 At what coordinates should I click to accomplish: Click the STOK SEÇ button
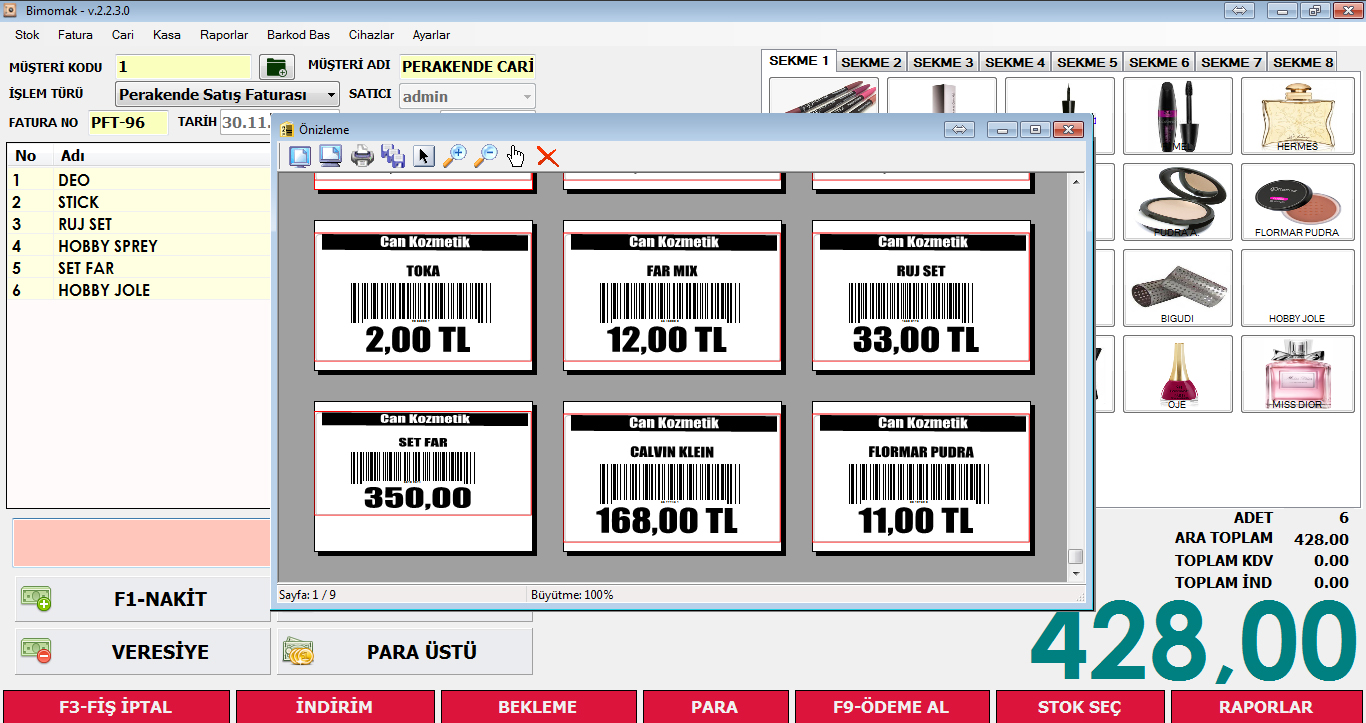tap(1080, 706)
